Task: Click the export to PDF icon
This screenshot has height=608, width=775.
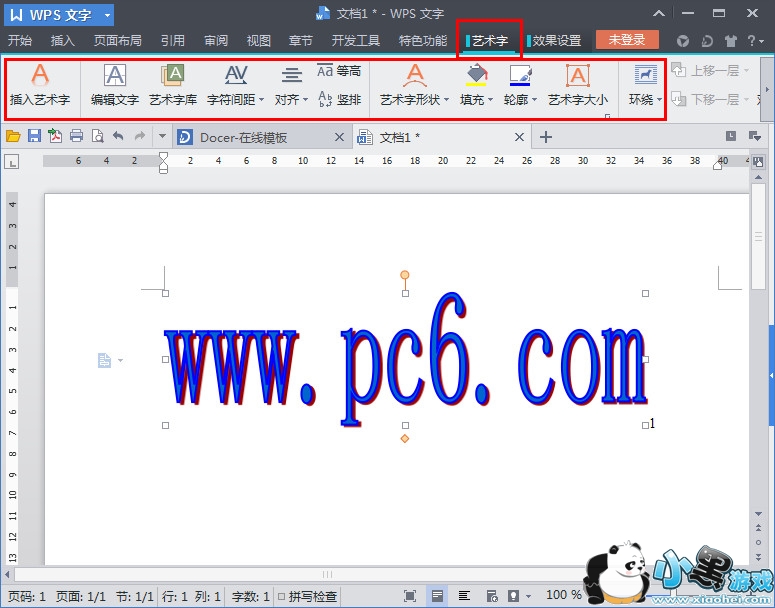Action: 55,136
